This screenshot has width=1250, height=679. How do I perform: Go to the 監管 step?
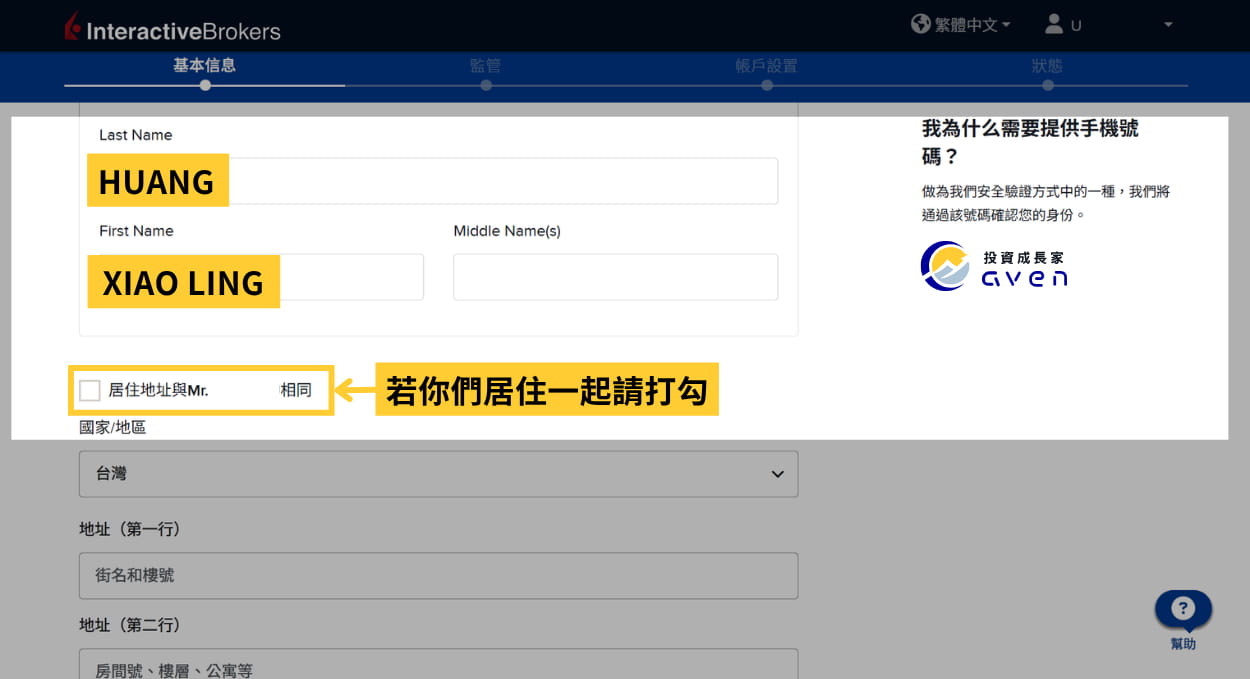485,66
